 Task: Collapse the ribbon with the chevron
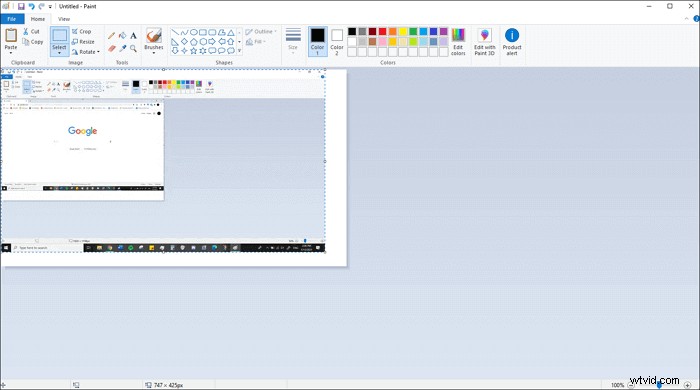pyautogui.click(x=687, y=19)
